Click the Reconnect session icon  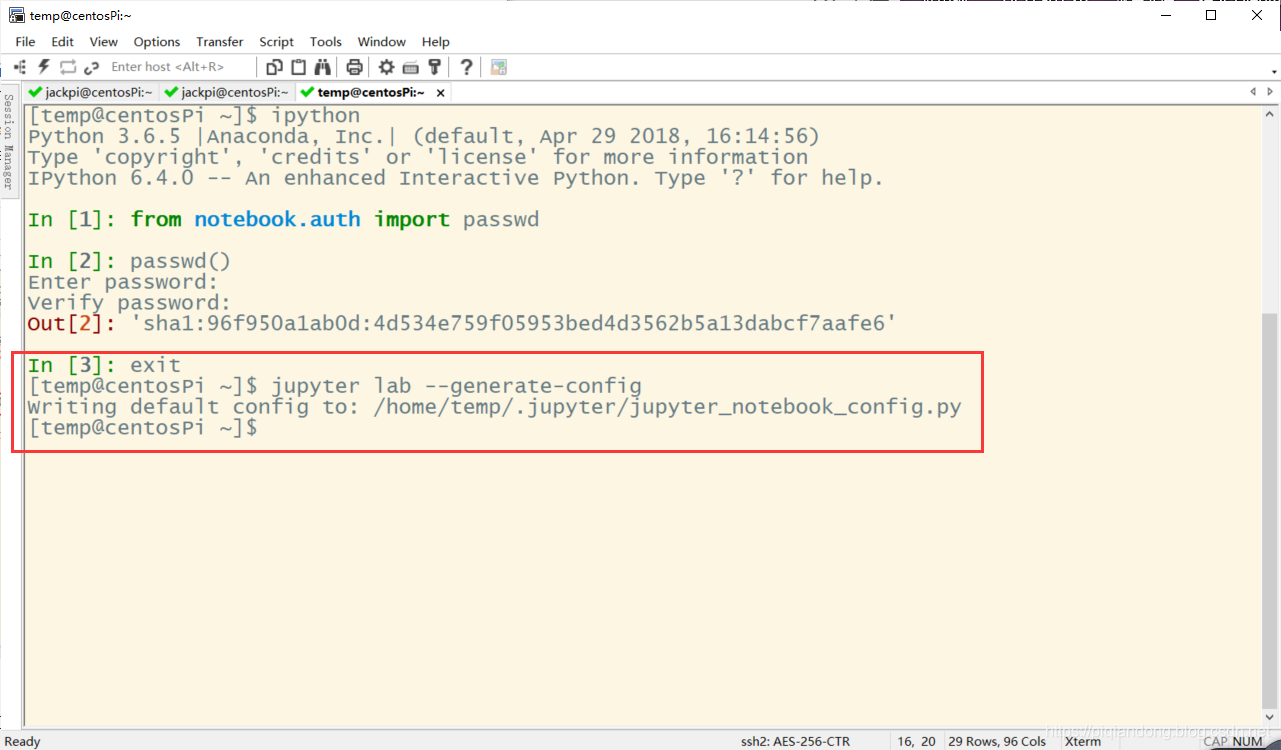click(x=68, y=67)
